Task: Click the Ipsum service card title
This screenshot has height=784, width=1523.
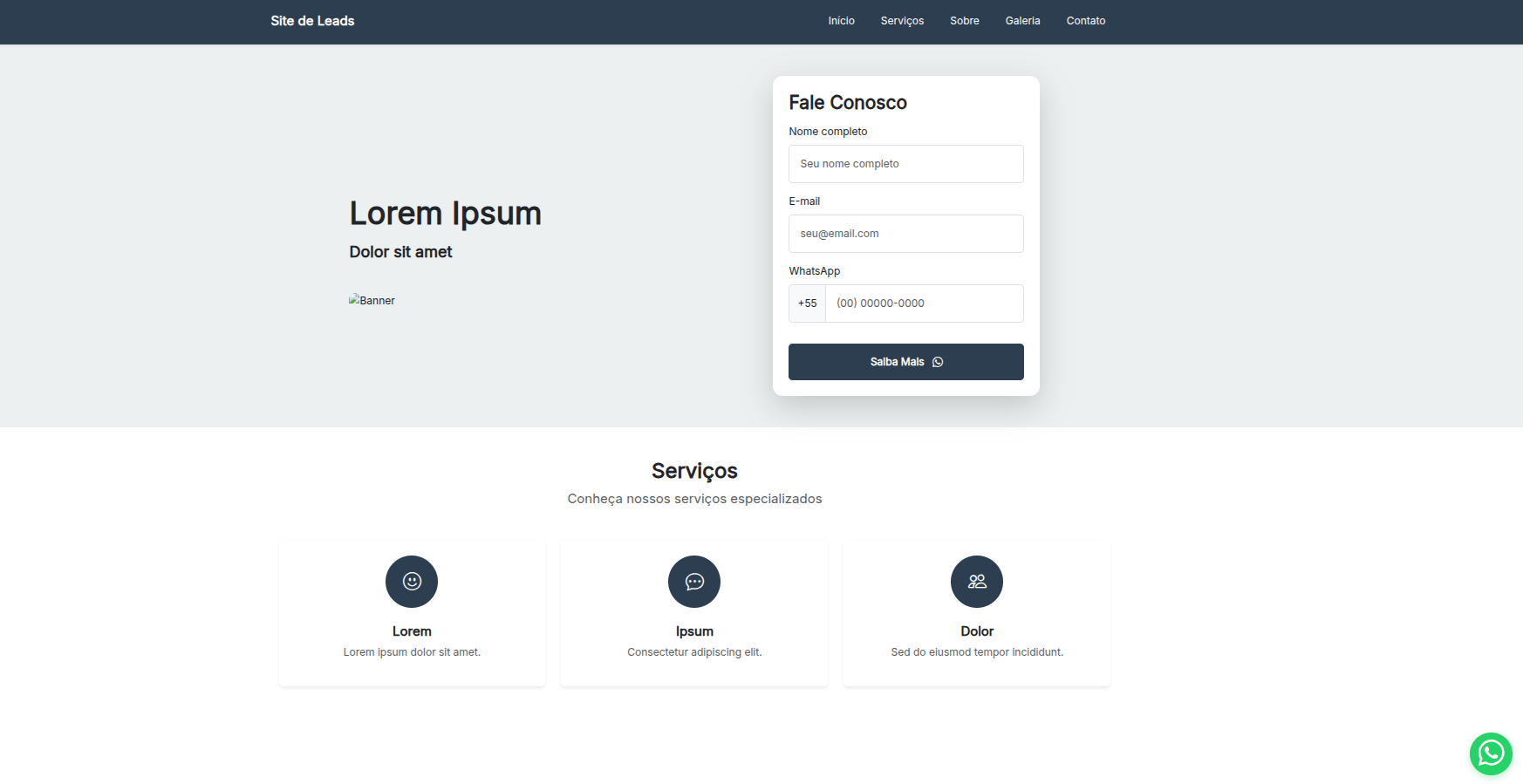Action: pos(694,631)
